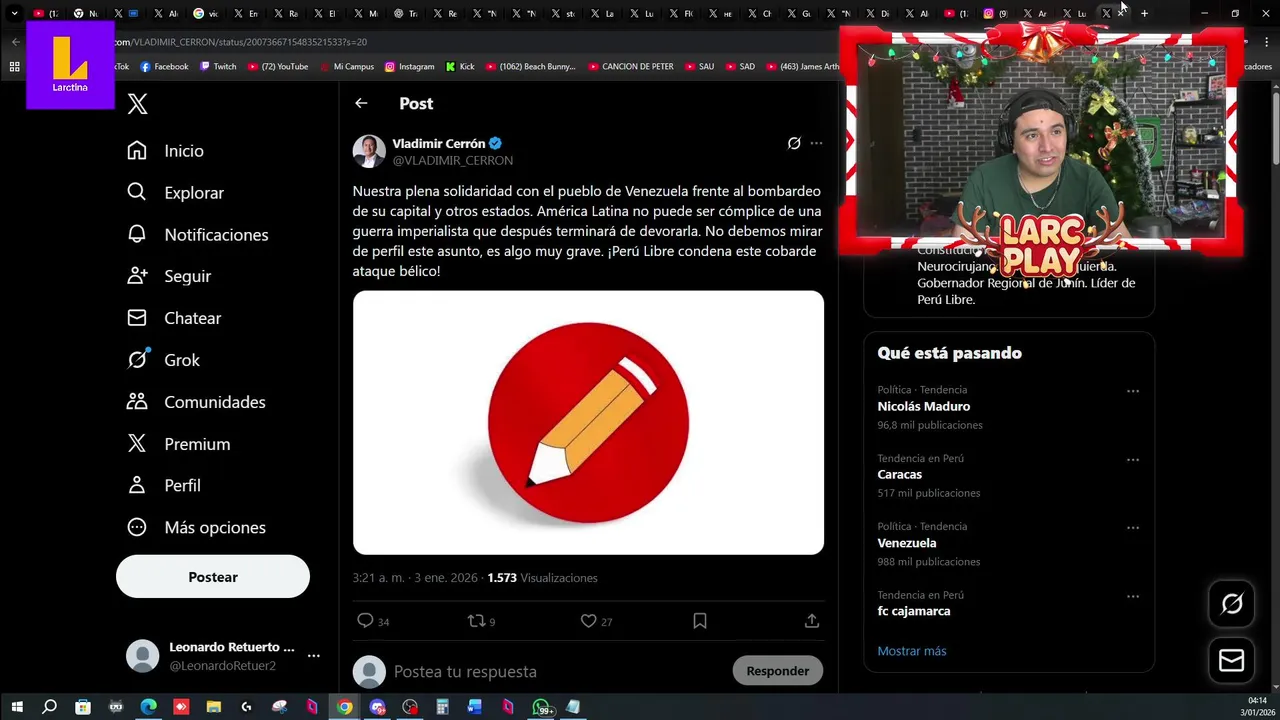The width and height of the screenshot is (1280, 720).
Task: Open the Instagram bookmark
Action: 410,67
